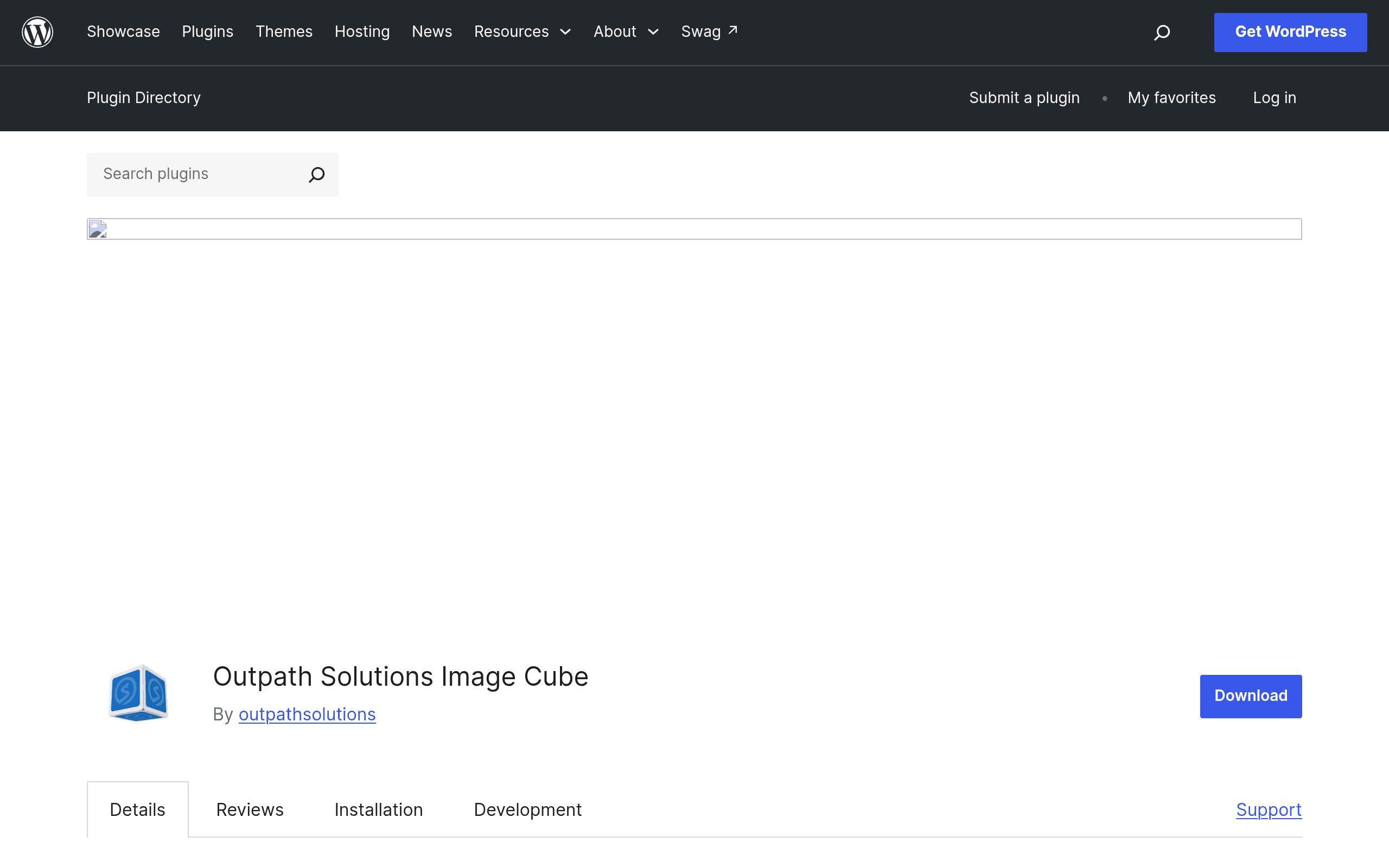Image resolution: width=1389 pixels, height=868 pixels.
Task: Select the Details tab
Action: [x=137, y=809]
